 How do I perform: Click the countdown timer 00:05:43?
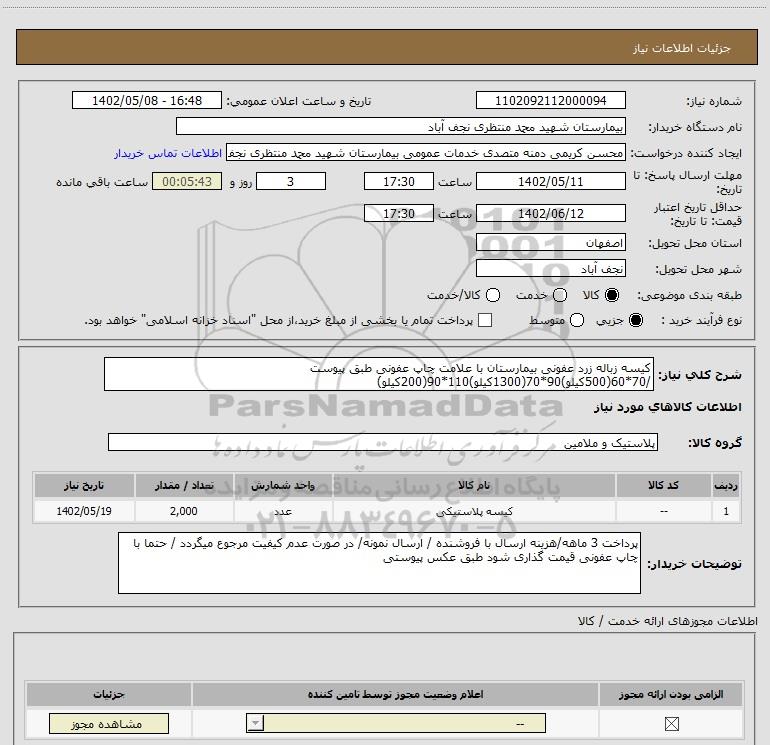[187, 181]
